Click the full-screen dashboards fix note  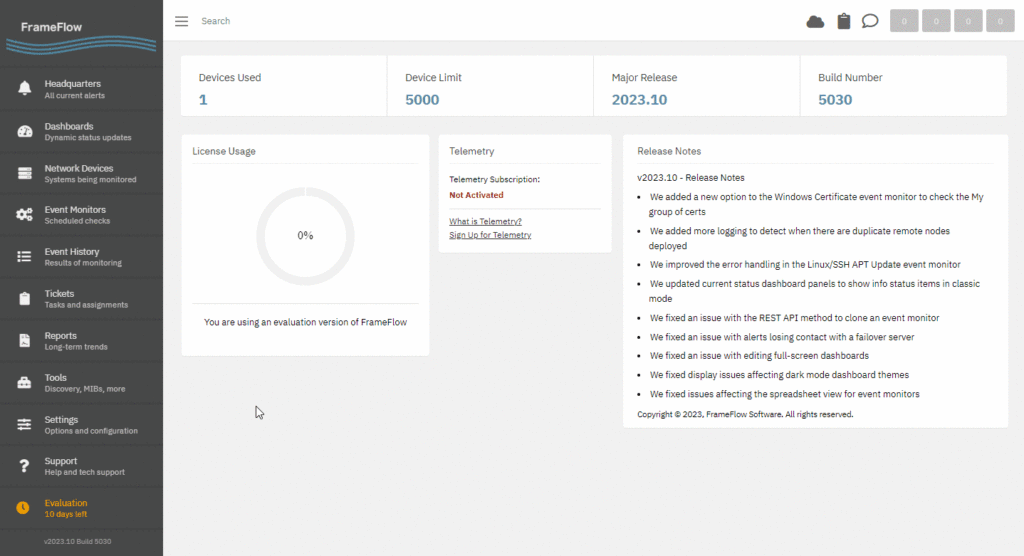pos(759,356)
